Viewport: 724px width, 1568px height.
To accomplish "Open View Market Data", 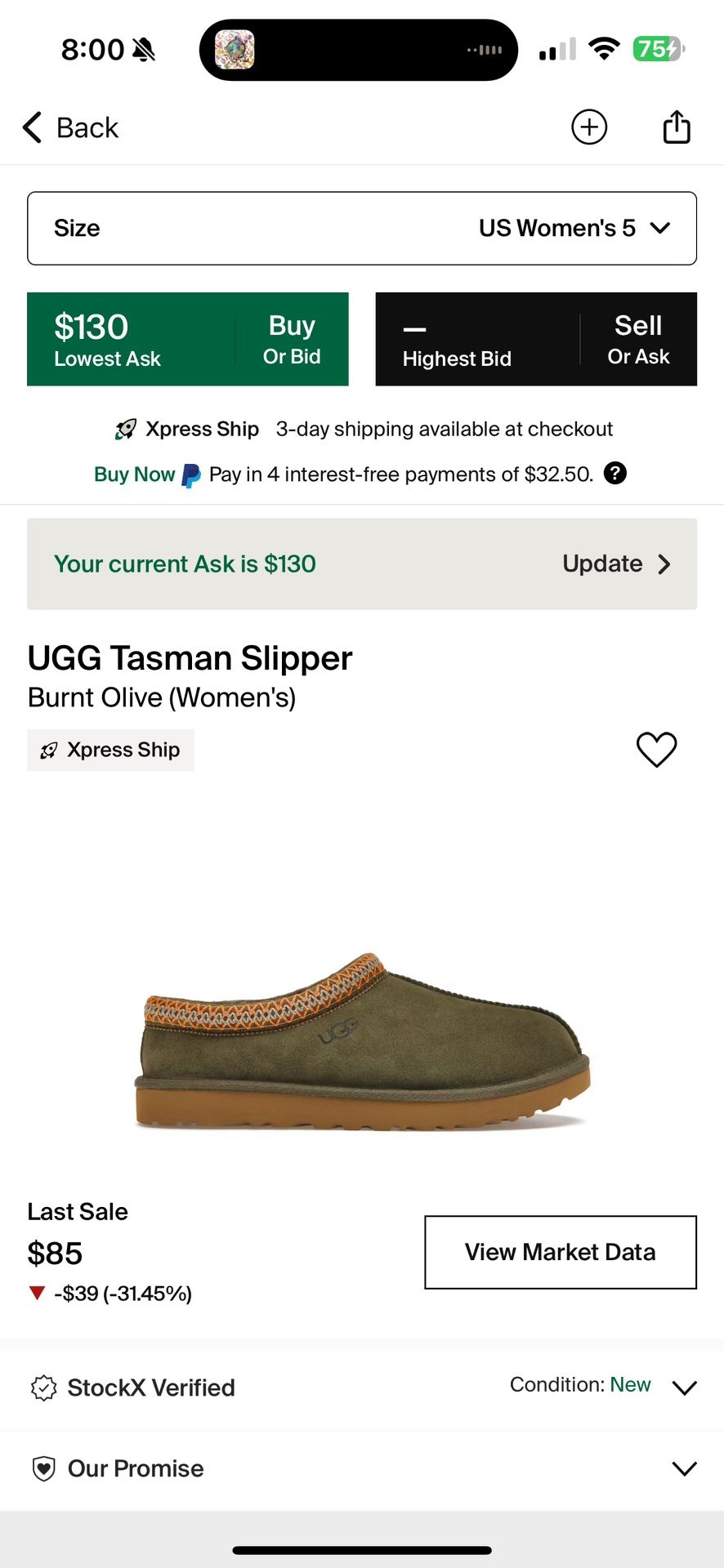I will click(559, 1252).
